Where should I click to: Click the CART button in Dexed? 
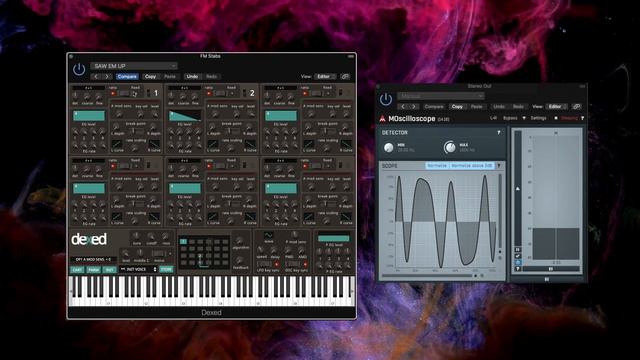point(77,270)
